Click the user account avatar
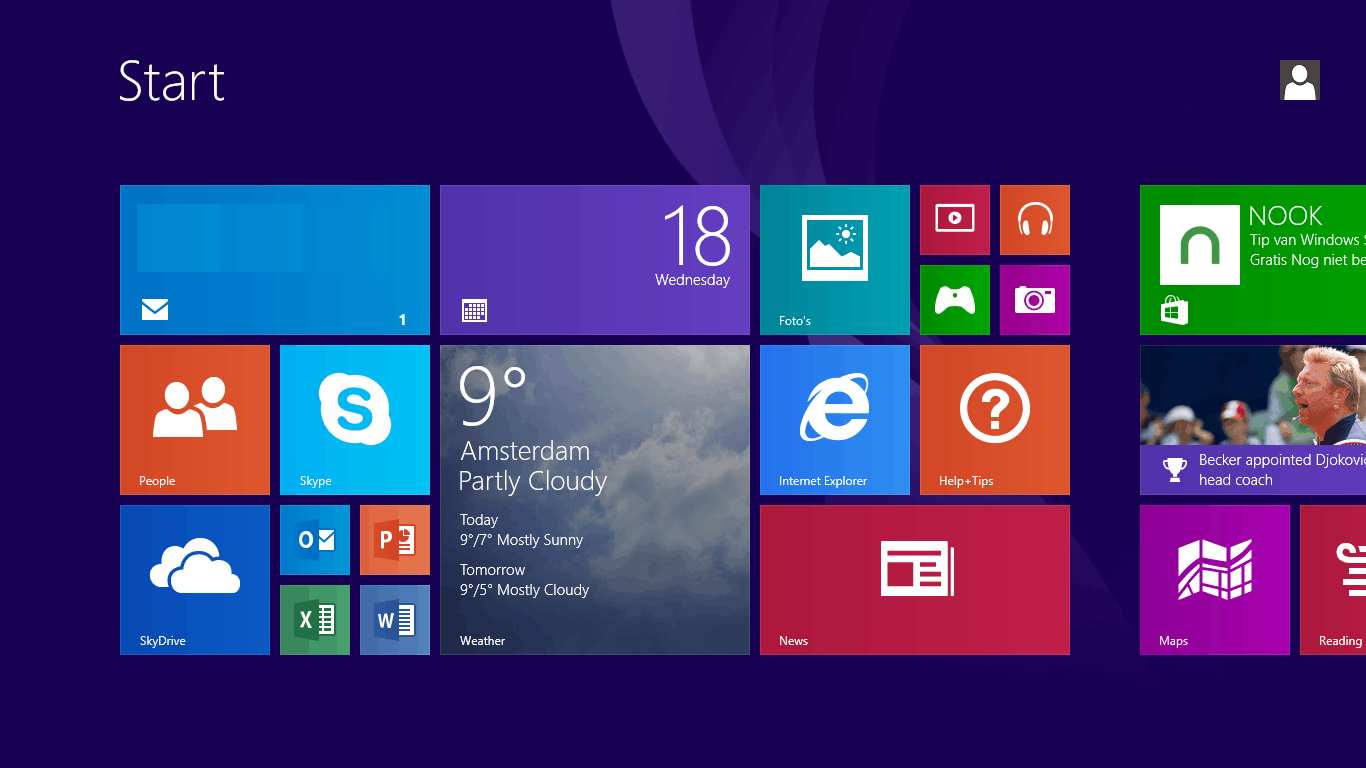Image resolution: width=1366 pixels, height=768 pixels. 1300,80
